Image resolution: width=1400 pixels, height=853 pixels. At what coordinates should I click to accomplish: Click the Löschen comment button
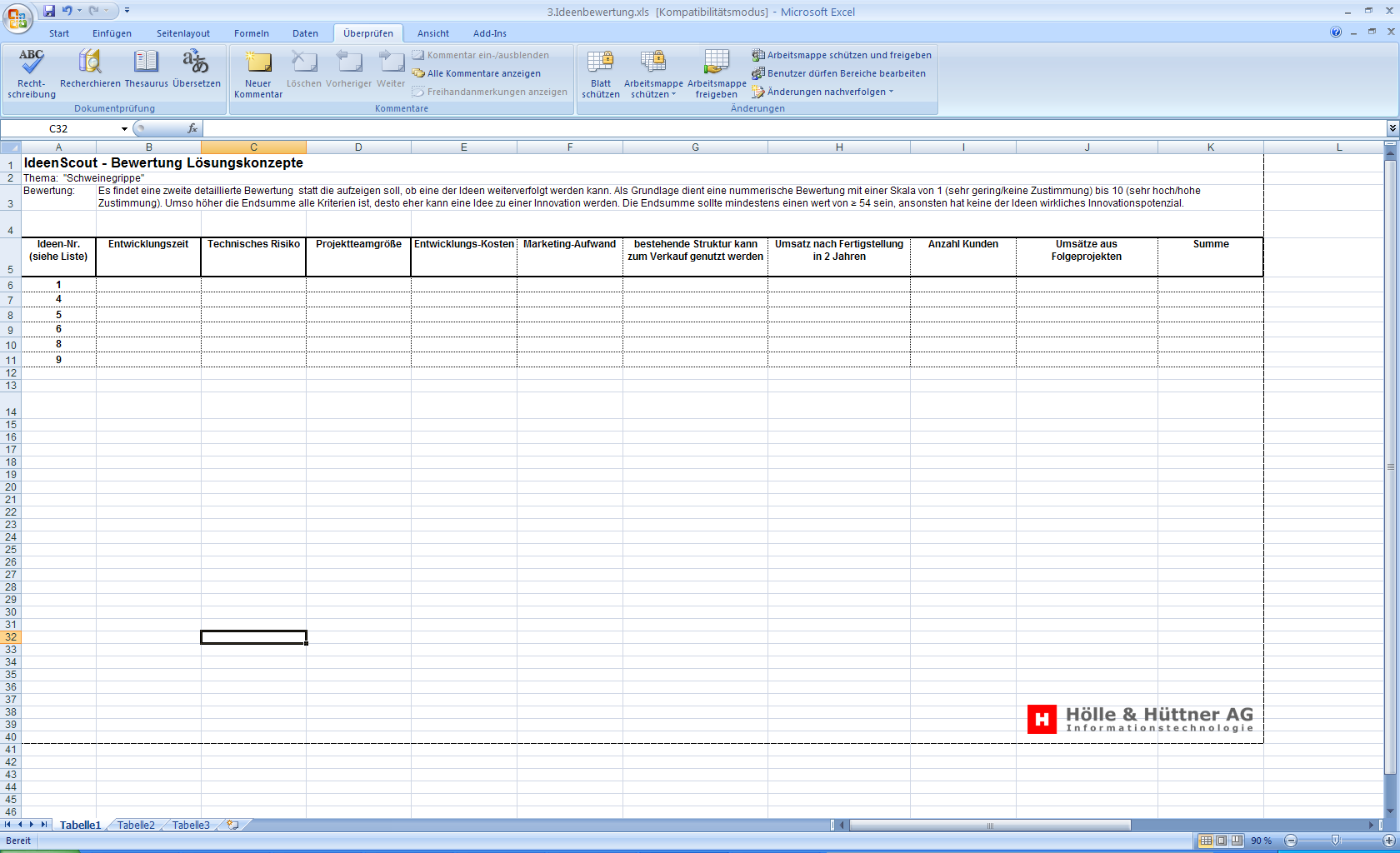304,68
